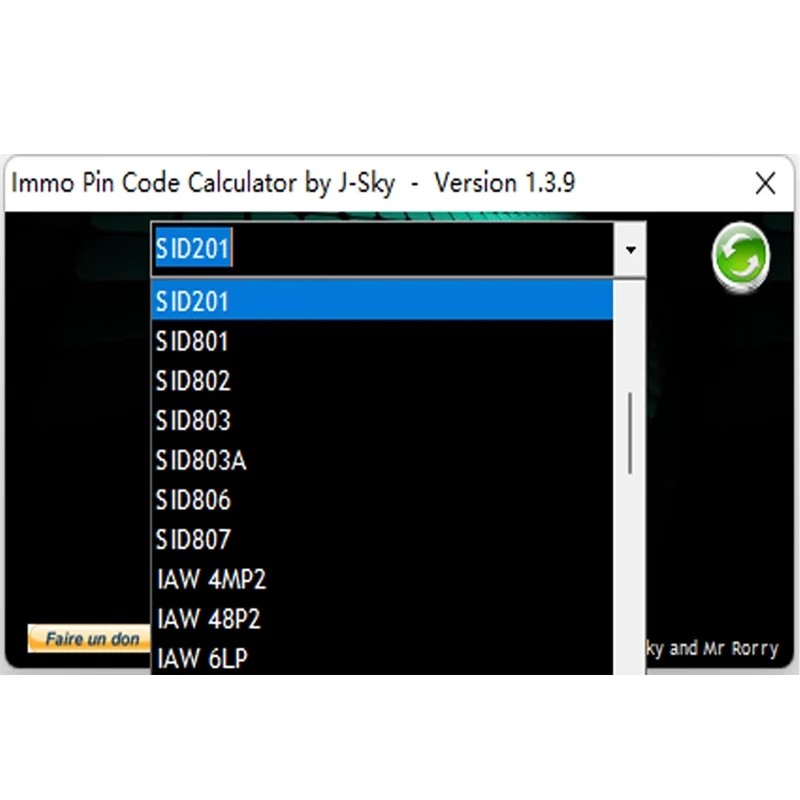Viewport: 800px width, 800px height.
Task: Select IAW 48P2 in the list
Action: tap(383, 619)
